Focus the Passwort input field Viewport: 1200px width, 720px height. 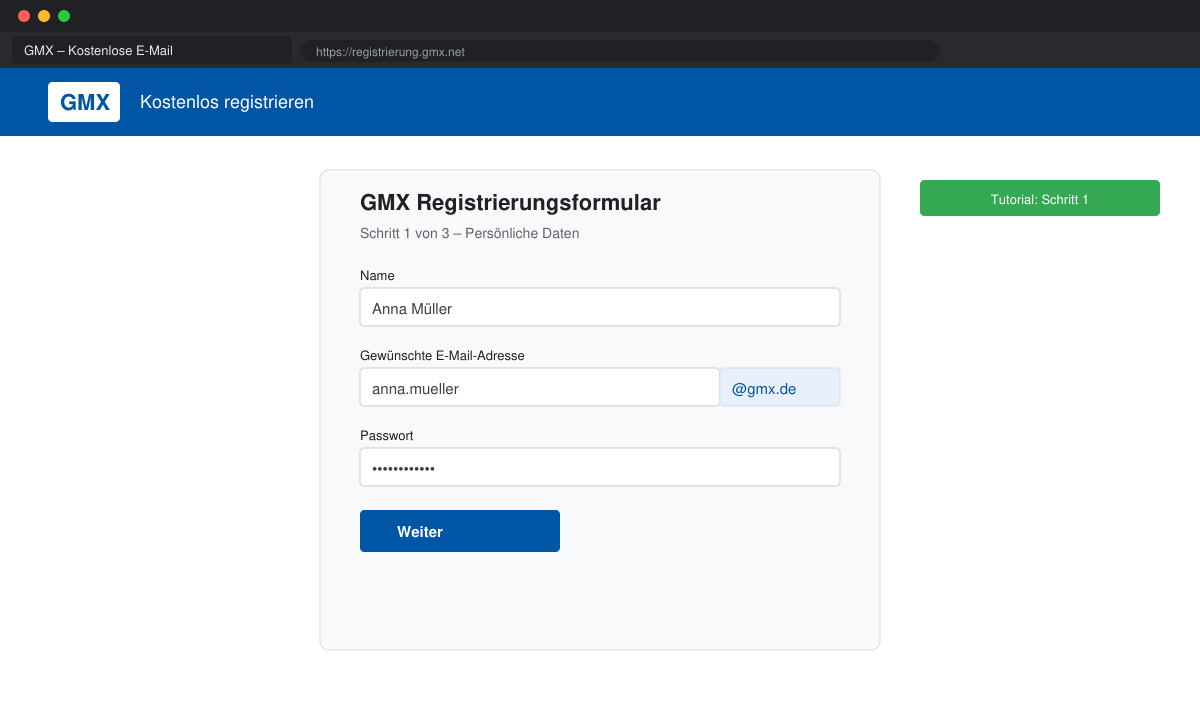point(600,467)
